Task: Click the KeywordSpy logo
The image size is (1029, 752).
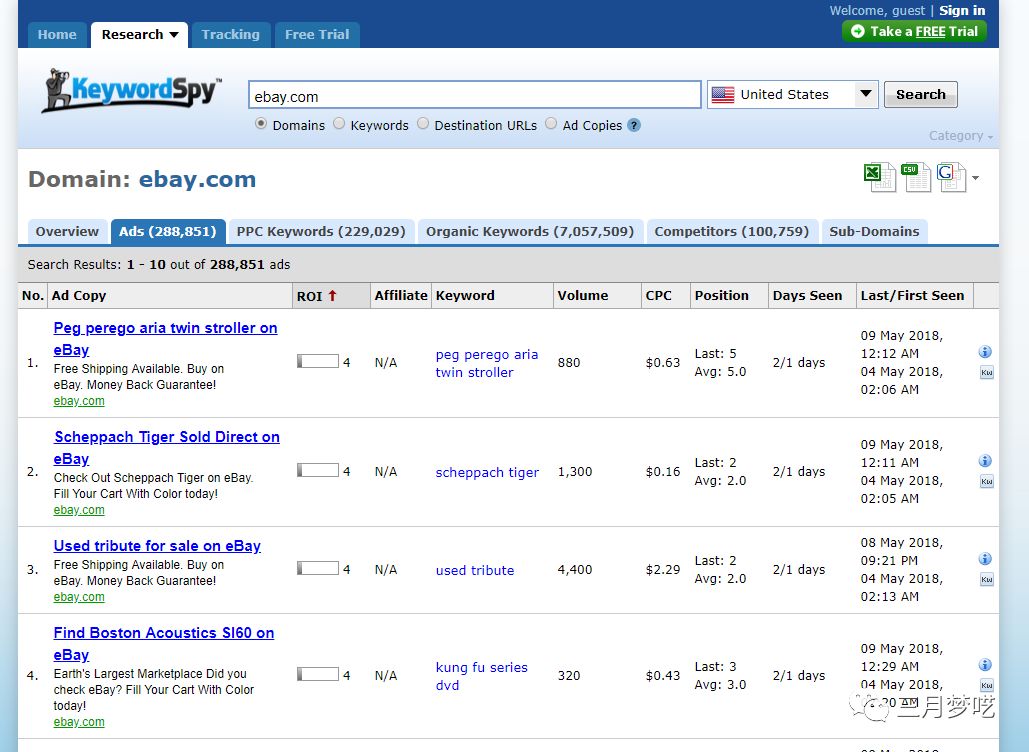Action: coord(131,89)
